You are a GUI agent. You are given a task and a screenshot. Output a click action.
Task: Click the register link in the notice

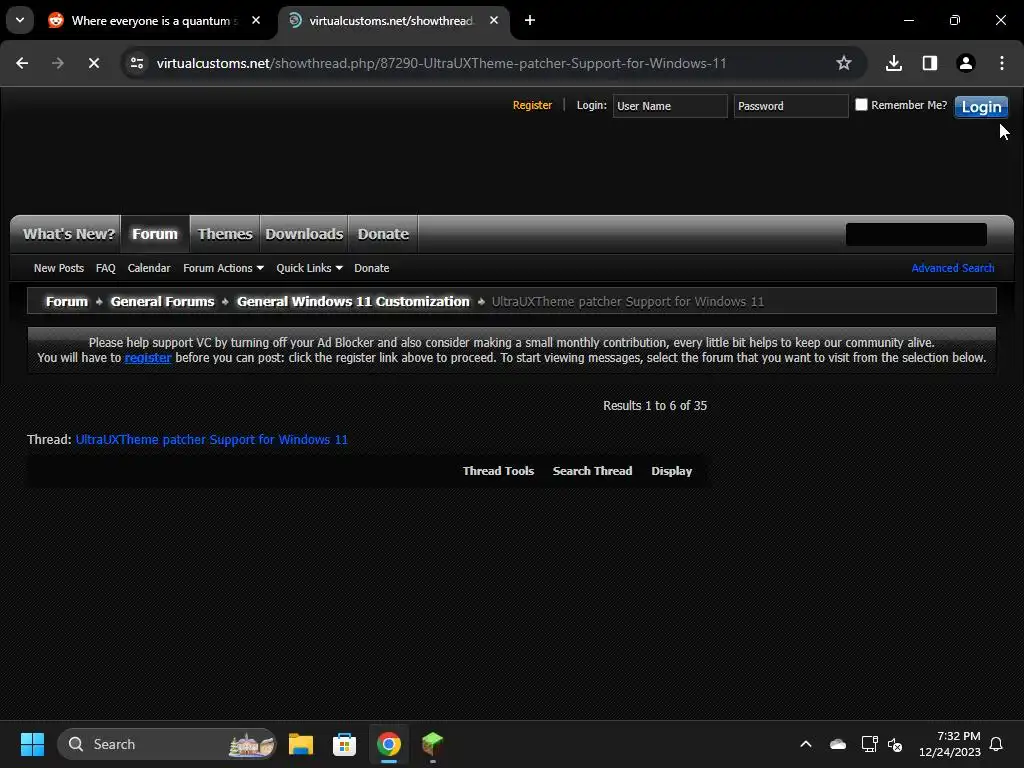tap(148, 358)
